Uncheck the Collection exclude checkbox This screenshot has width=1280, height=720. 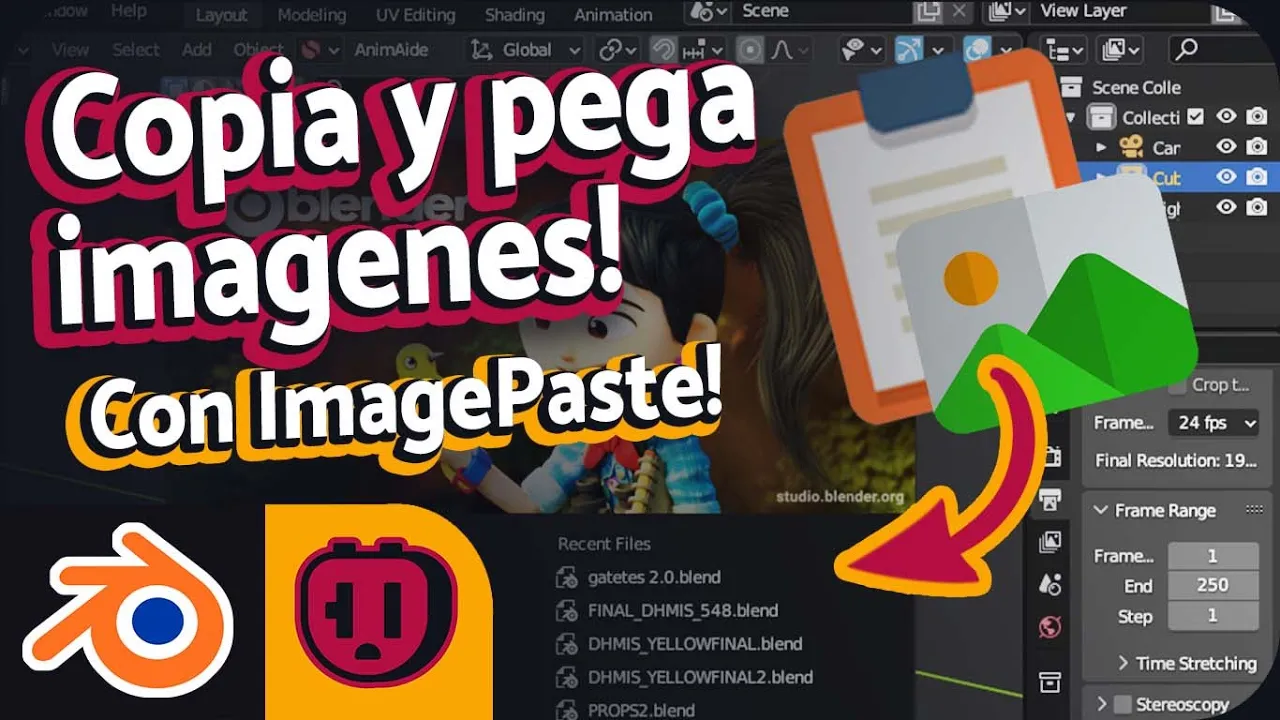pyautogui.click(x=1196, y=117)
